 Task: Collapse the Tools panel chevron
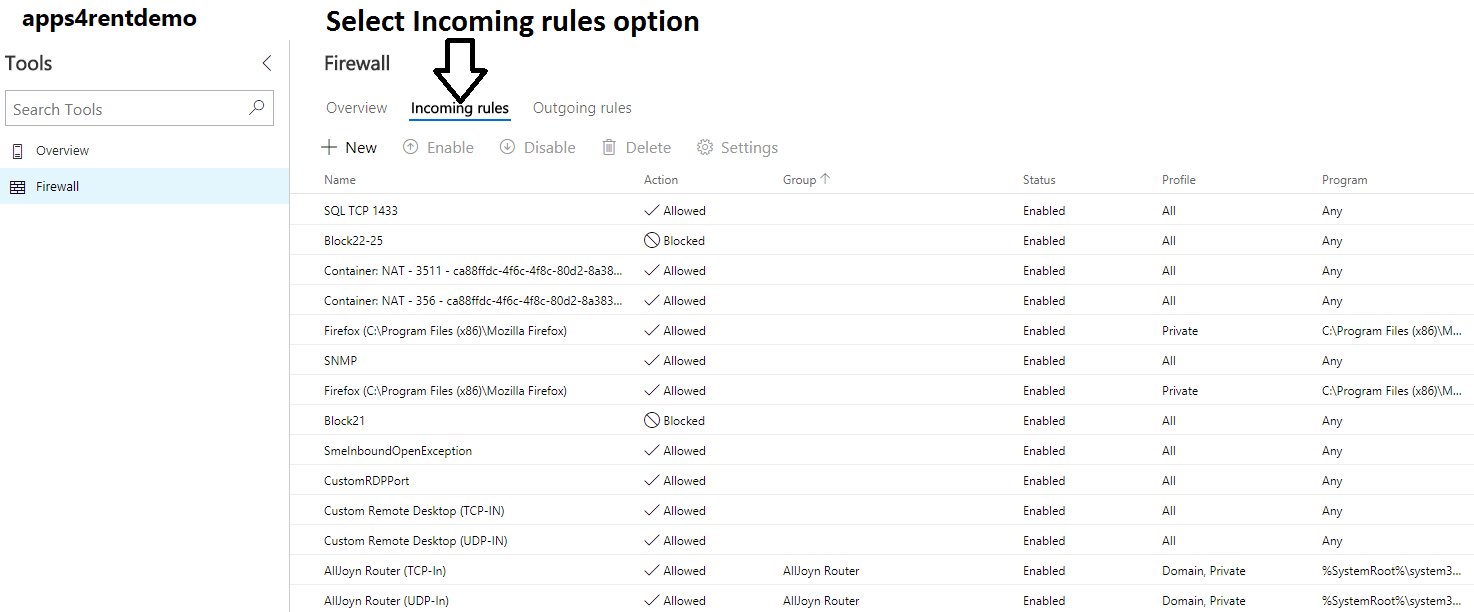coord(266,63)
